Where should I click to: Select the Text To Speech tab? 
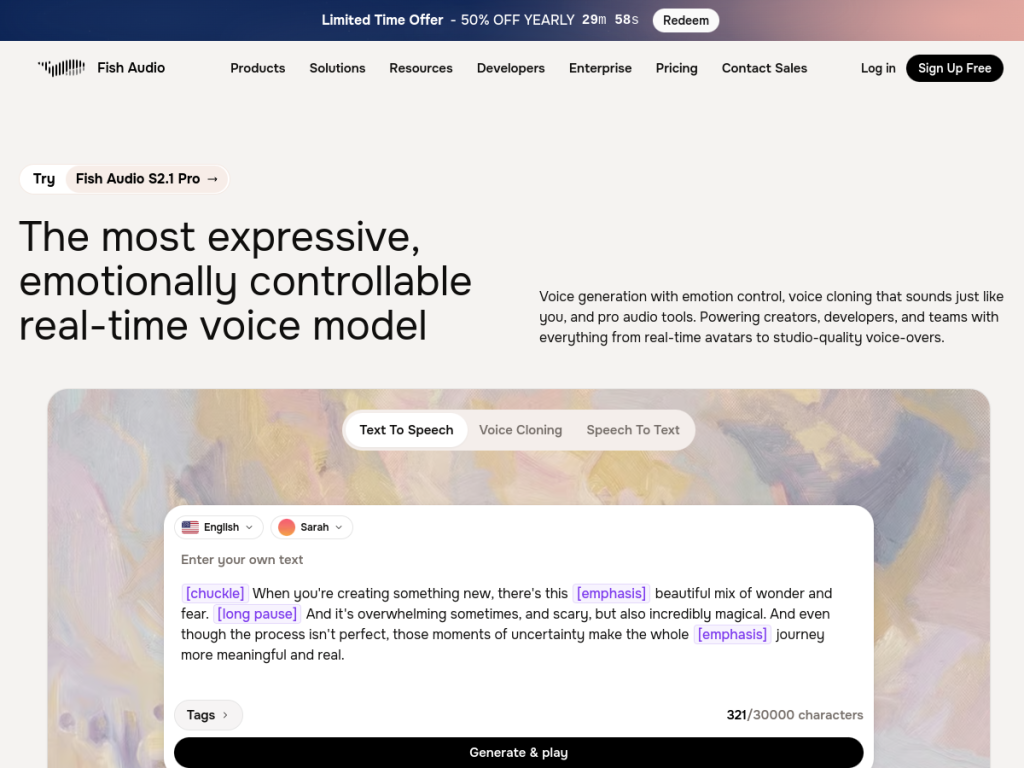coord(406,430)
